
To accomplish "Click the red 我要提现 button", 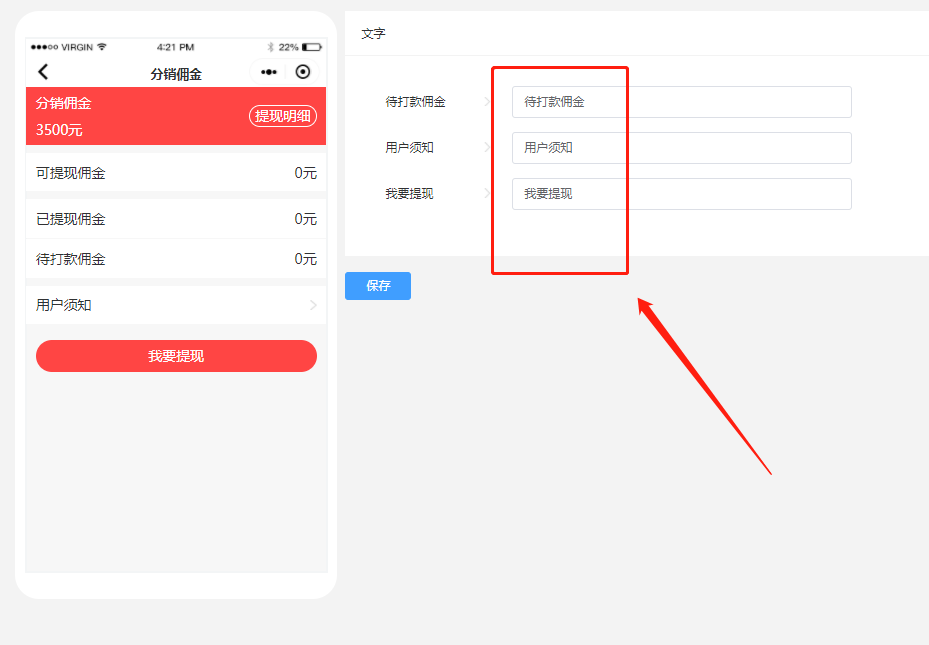I will tap(176, 356).
